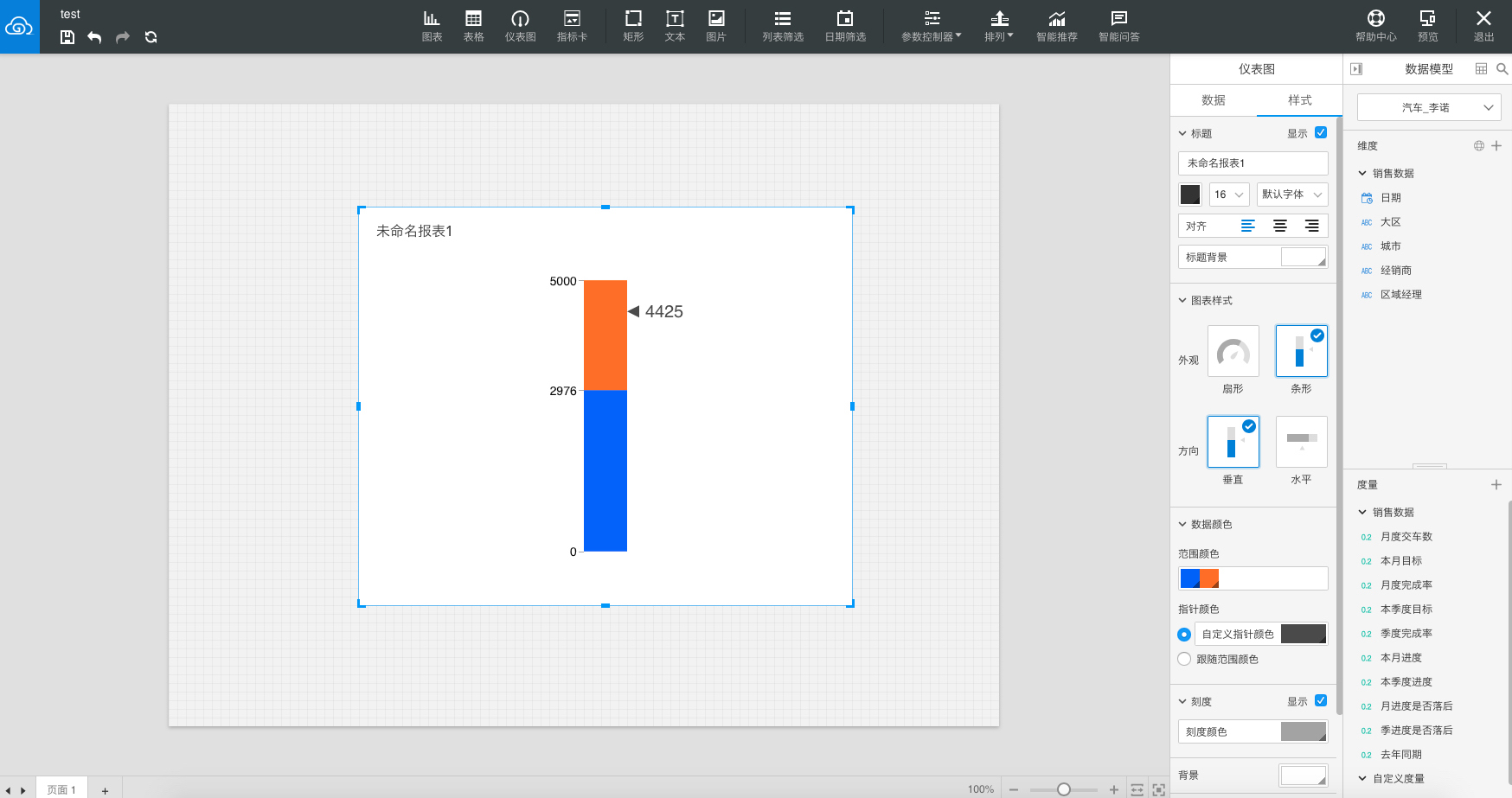Open the 汽车_李诺 data model dropdown

1429,107
